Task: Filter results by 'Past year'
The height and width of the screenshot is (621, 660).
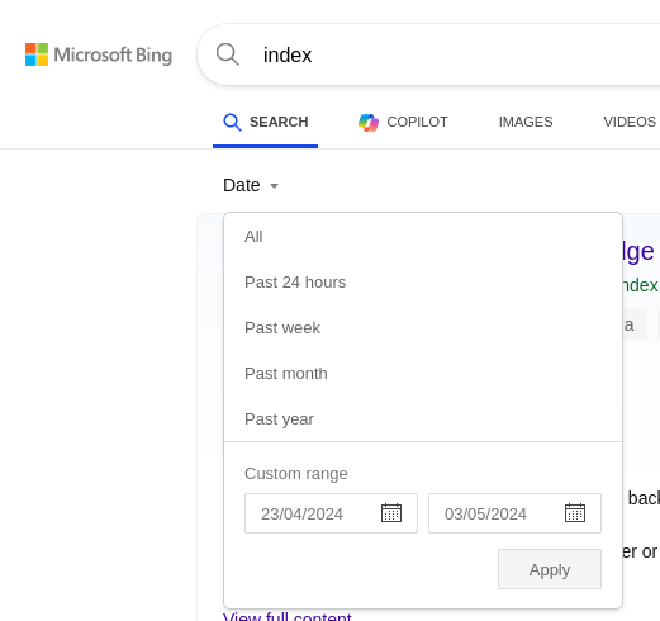Action: click(x=423, y=419)
